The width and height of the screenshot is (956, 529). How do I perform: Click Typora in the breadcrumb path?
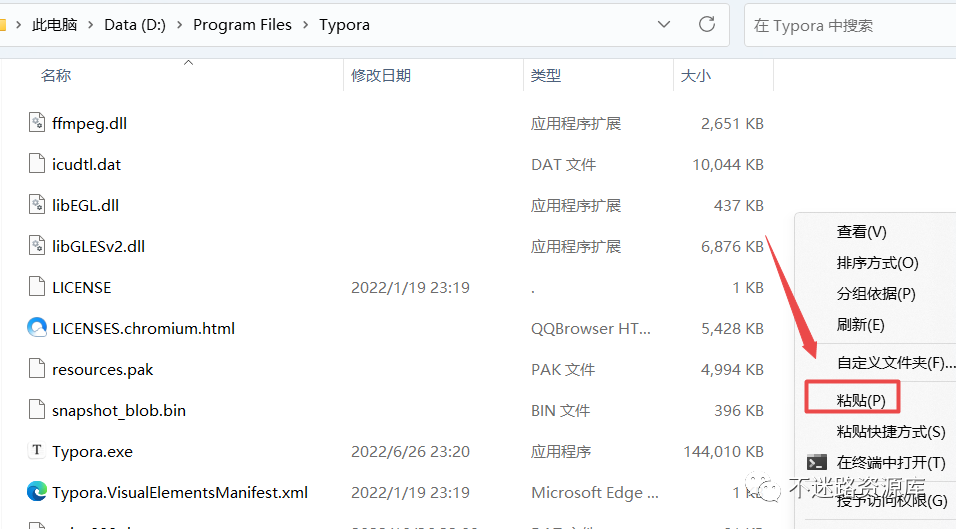pos(344,25)
